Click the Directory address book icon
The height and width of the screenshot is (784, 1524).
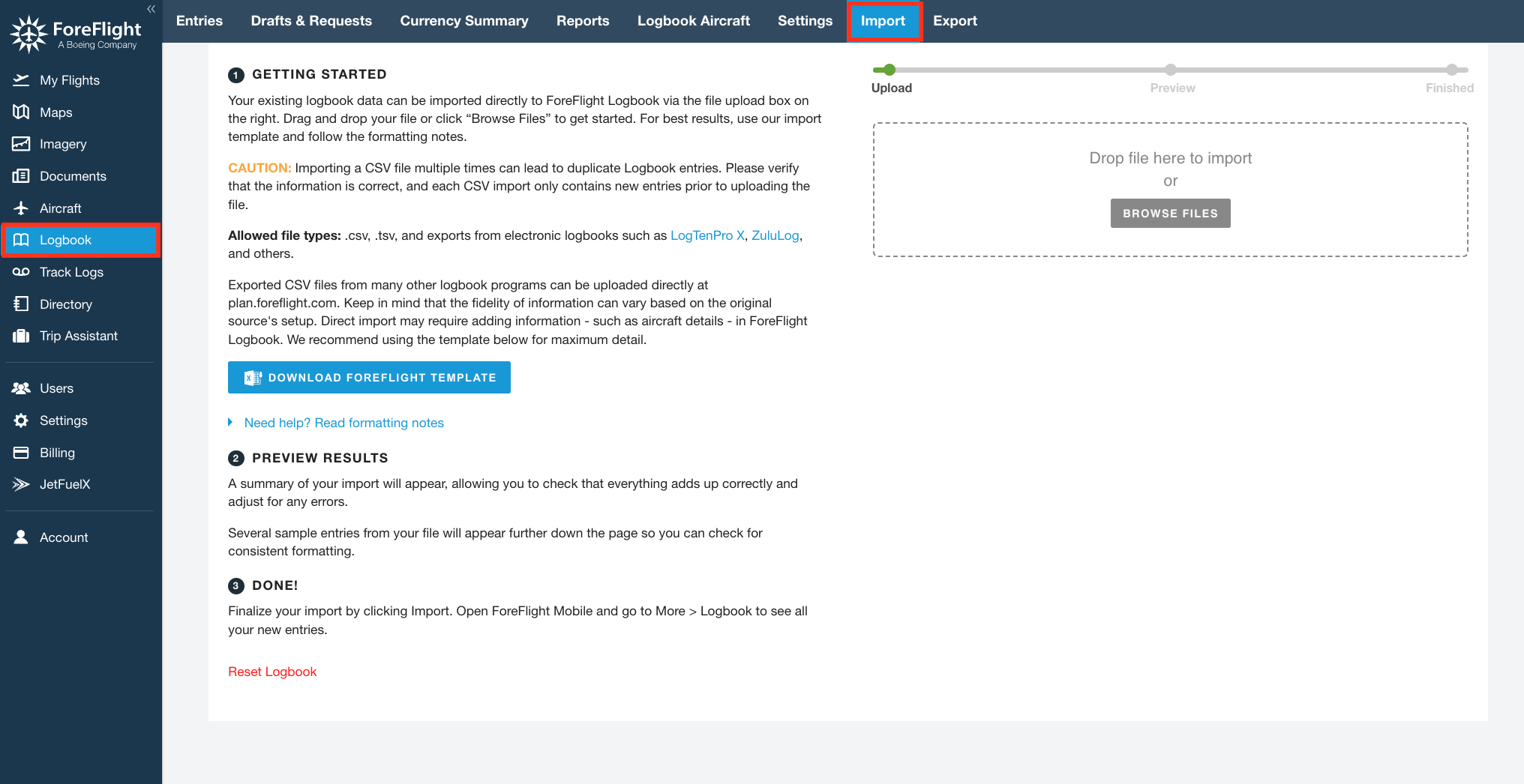tap(21, 304)
